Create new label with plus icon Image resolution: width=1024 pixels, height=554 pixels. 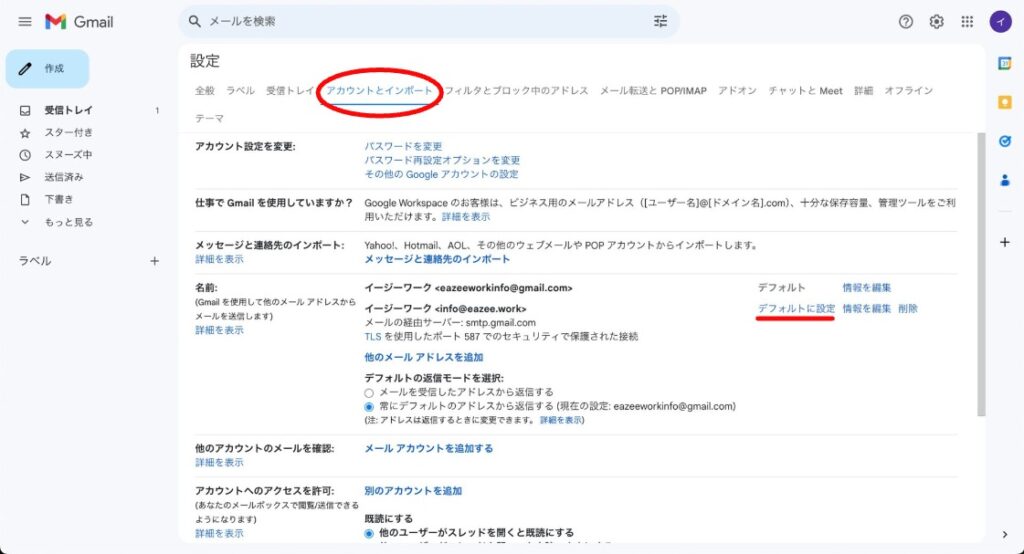tap(154, 261)
